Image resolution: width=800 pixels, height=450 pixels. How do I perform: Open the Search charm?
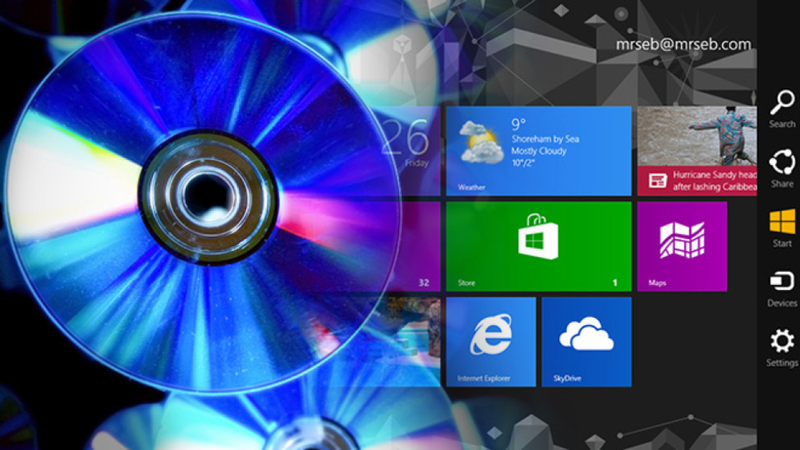click(x=782, y=108)
